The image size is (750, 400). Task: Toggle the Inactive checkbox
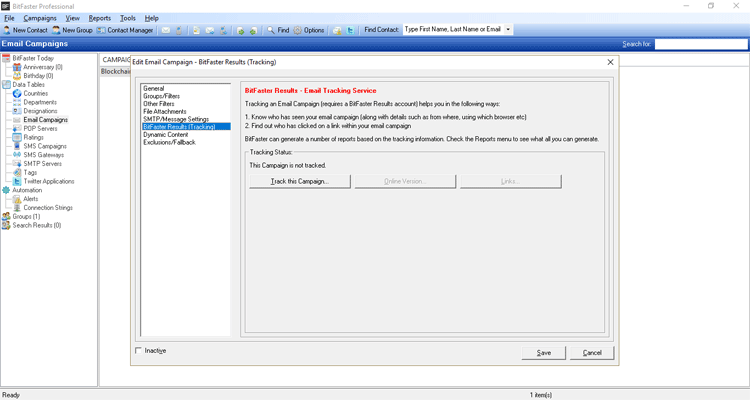(139, 351)
